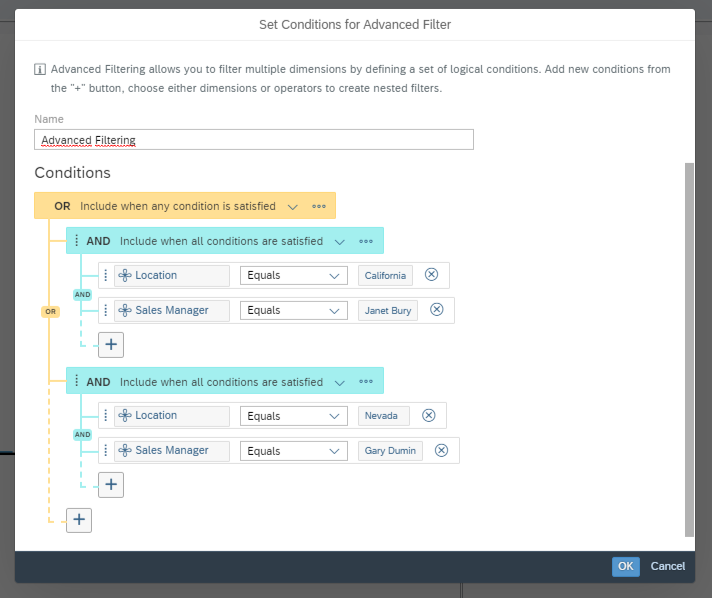This screenshot has width=712, height=598.
Task: Open Equals dropdown for California row
Action: [294, 276]
